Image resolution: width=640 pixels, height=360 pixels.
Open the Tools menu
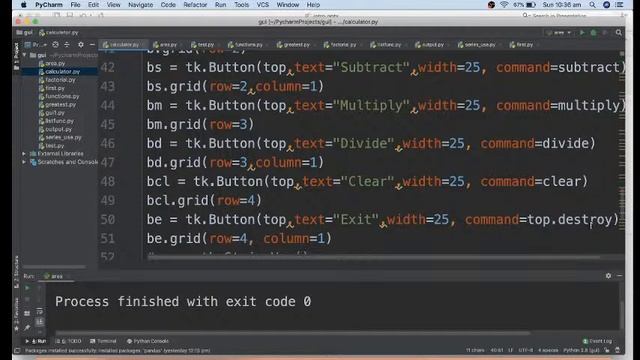(x=241, y=5)
